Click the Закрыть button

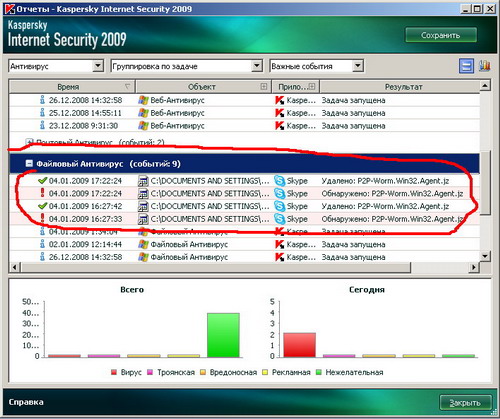click(x=465, y=403)
